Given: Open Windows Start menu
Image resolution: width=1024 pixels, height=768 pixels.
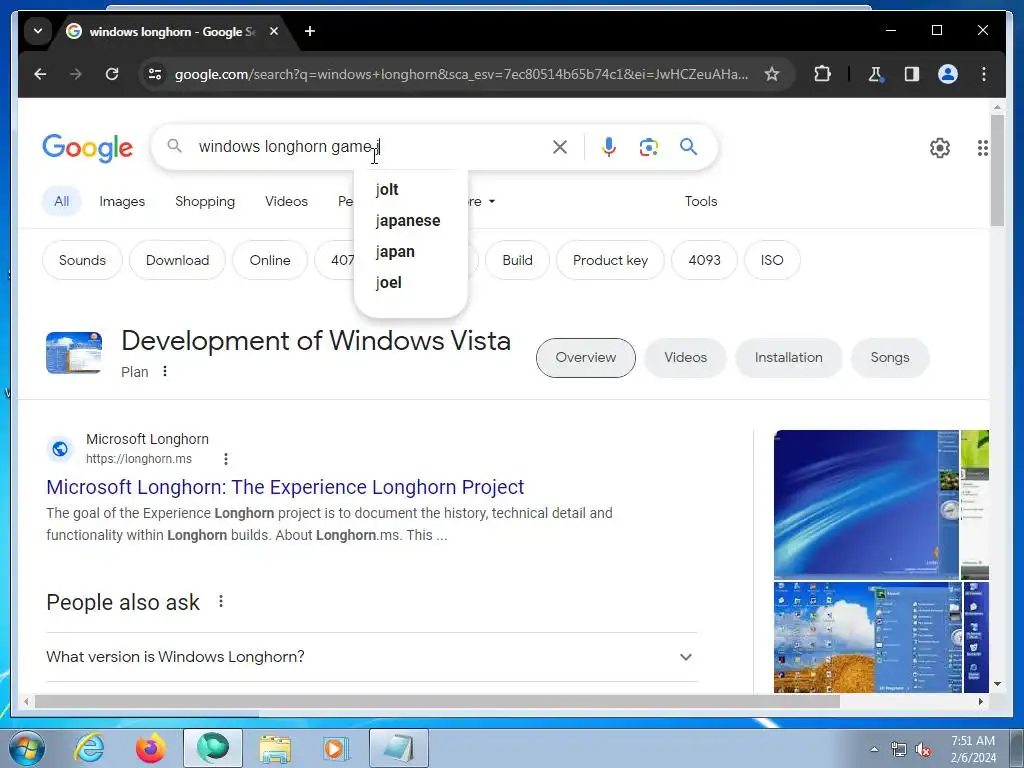Looking at the screenshot, I should tap(26, 748).
